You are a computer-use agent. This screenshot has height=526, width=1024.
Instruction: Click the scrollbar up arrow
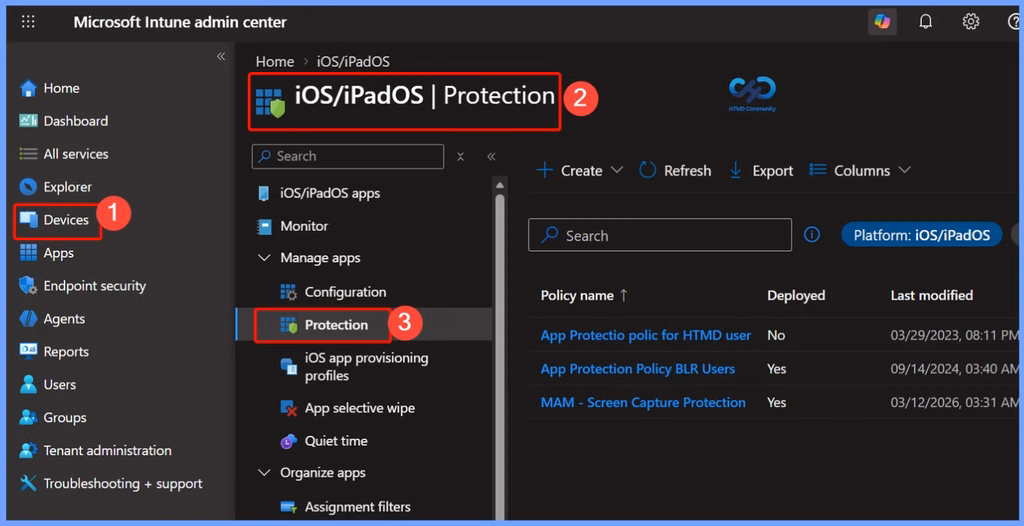500,185
